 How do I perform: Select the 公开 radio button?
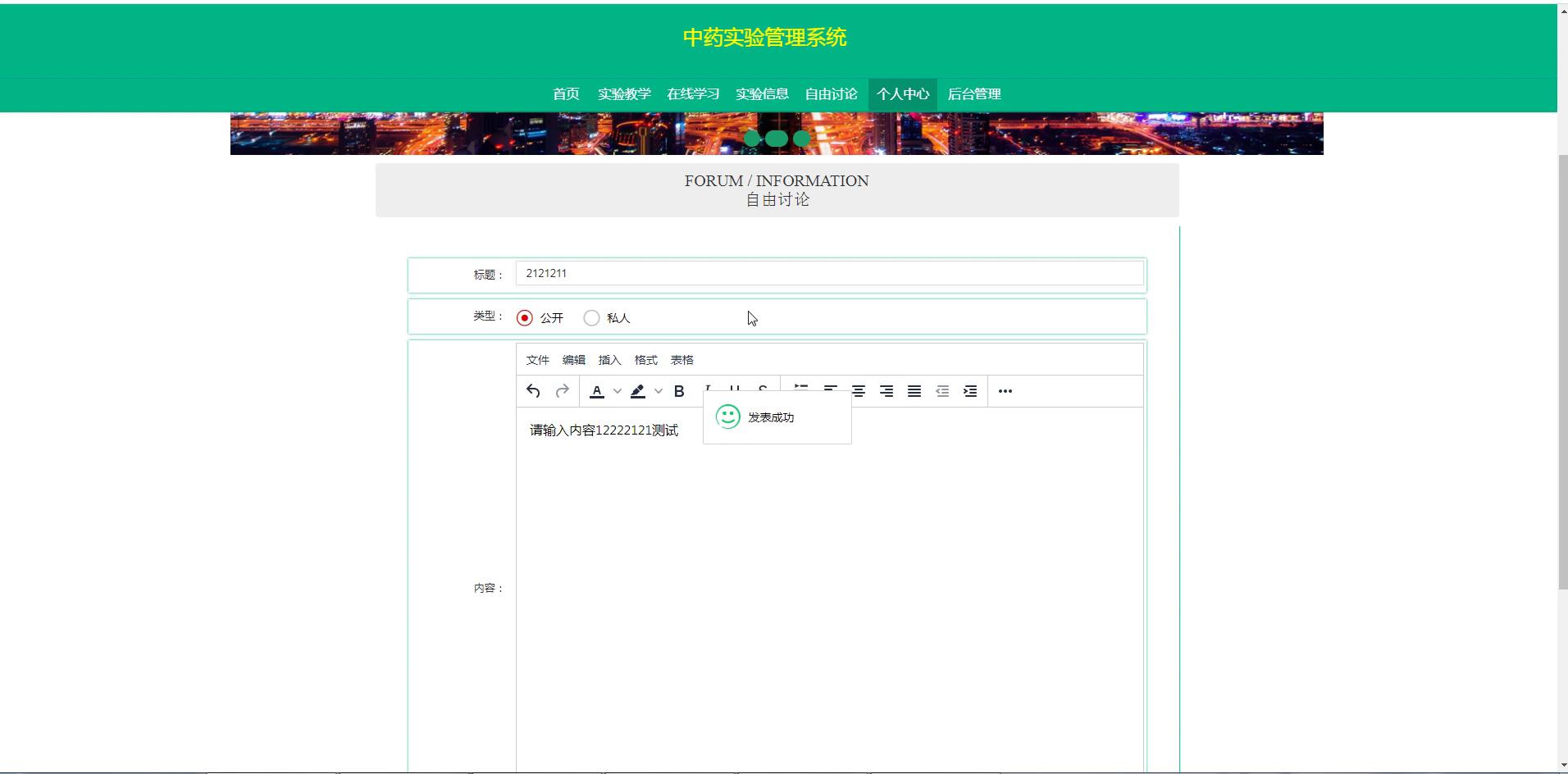525,318
